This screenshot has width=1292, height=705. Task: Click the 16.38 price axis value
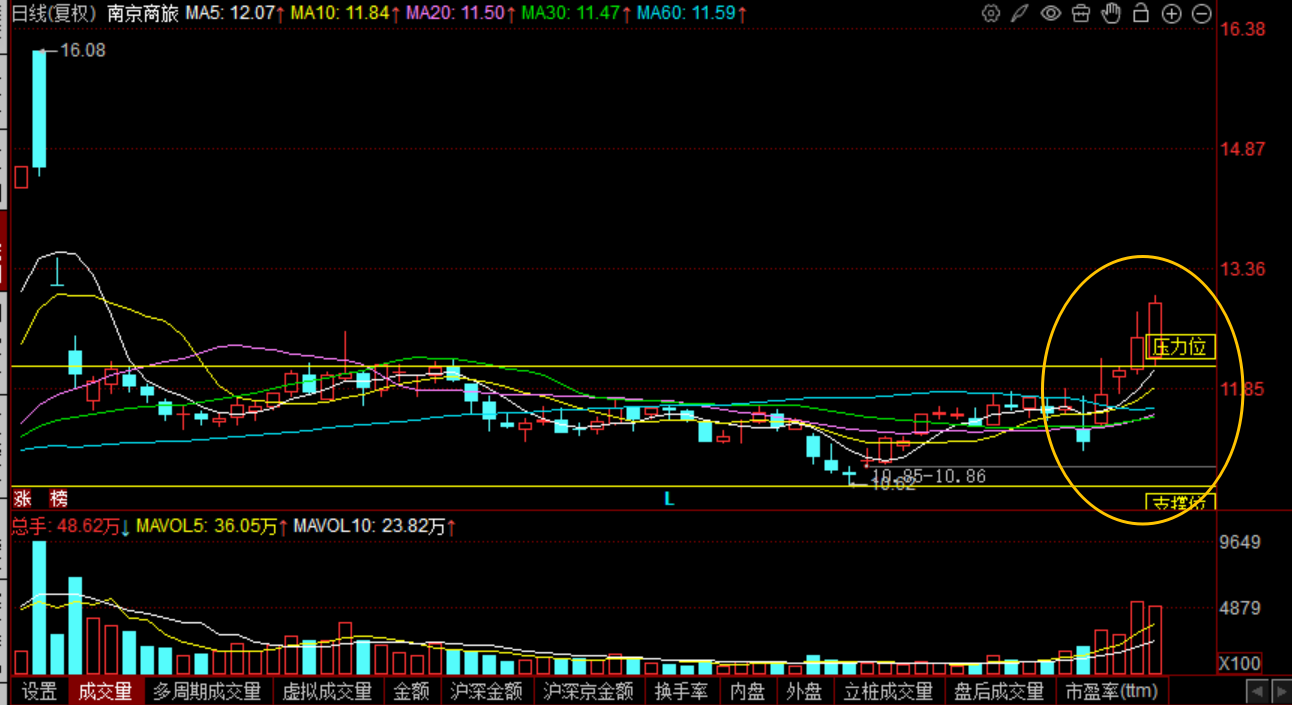tap(1243, 30)
